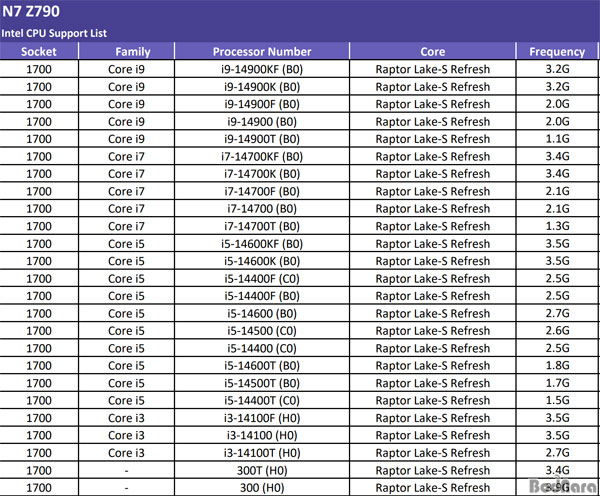Click the 3.2G frequency for i9-14900K (B0)
The image size is (600, 496).
point(557,87)
